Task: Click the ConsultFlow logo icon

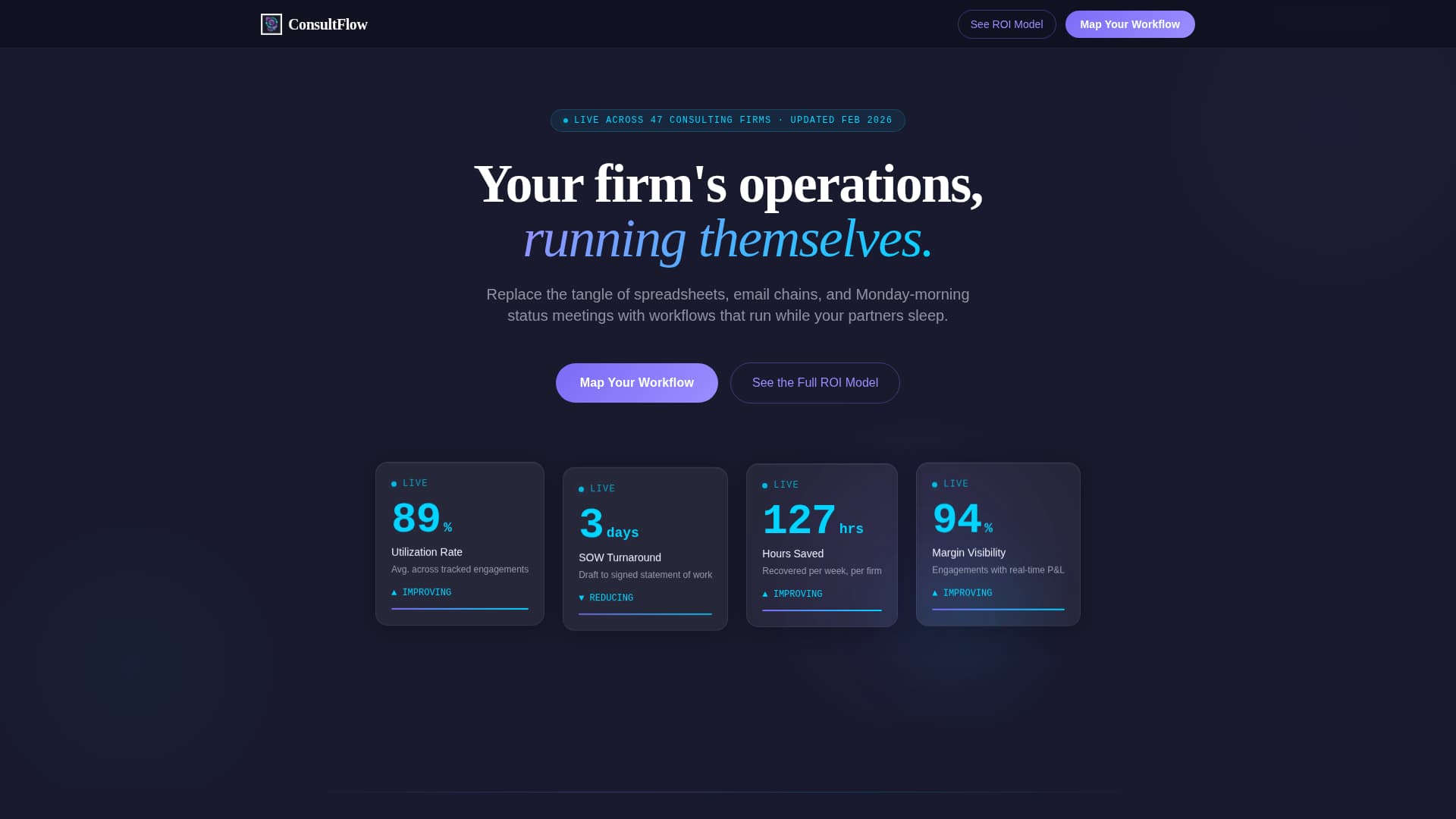Action: click(271, 24)
